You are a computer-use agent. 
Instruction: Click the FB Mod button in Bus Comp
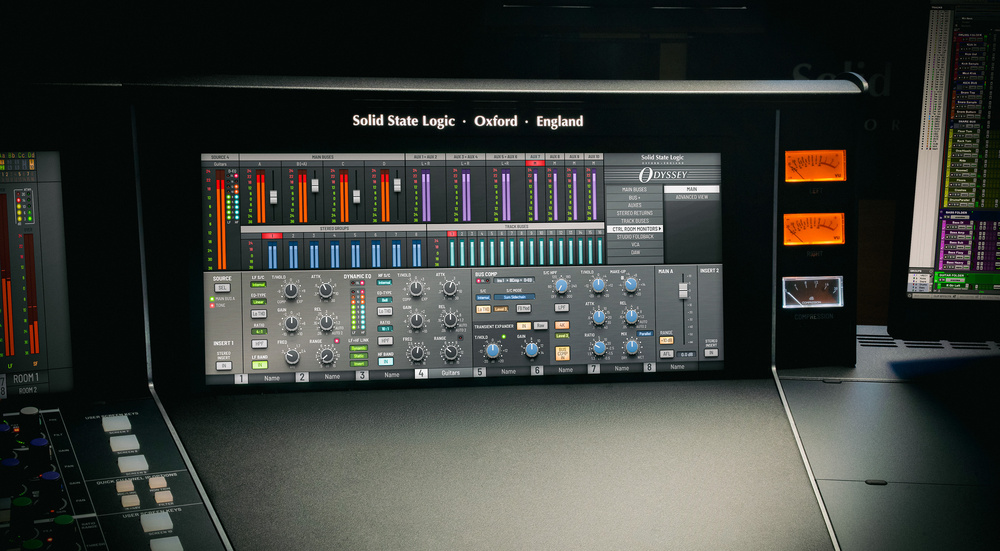pyautogui.click(x=524, y=308)
